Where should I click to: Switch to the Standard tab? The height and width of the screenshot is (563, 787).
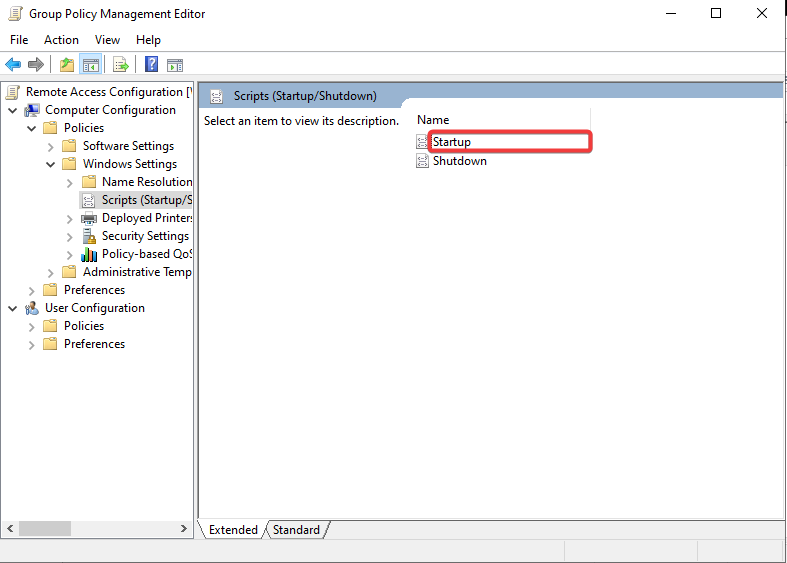point(296,530)
